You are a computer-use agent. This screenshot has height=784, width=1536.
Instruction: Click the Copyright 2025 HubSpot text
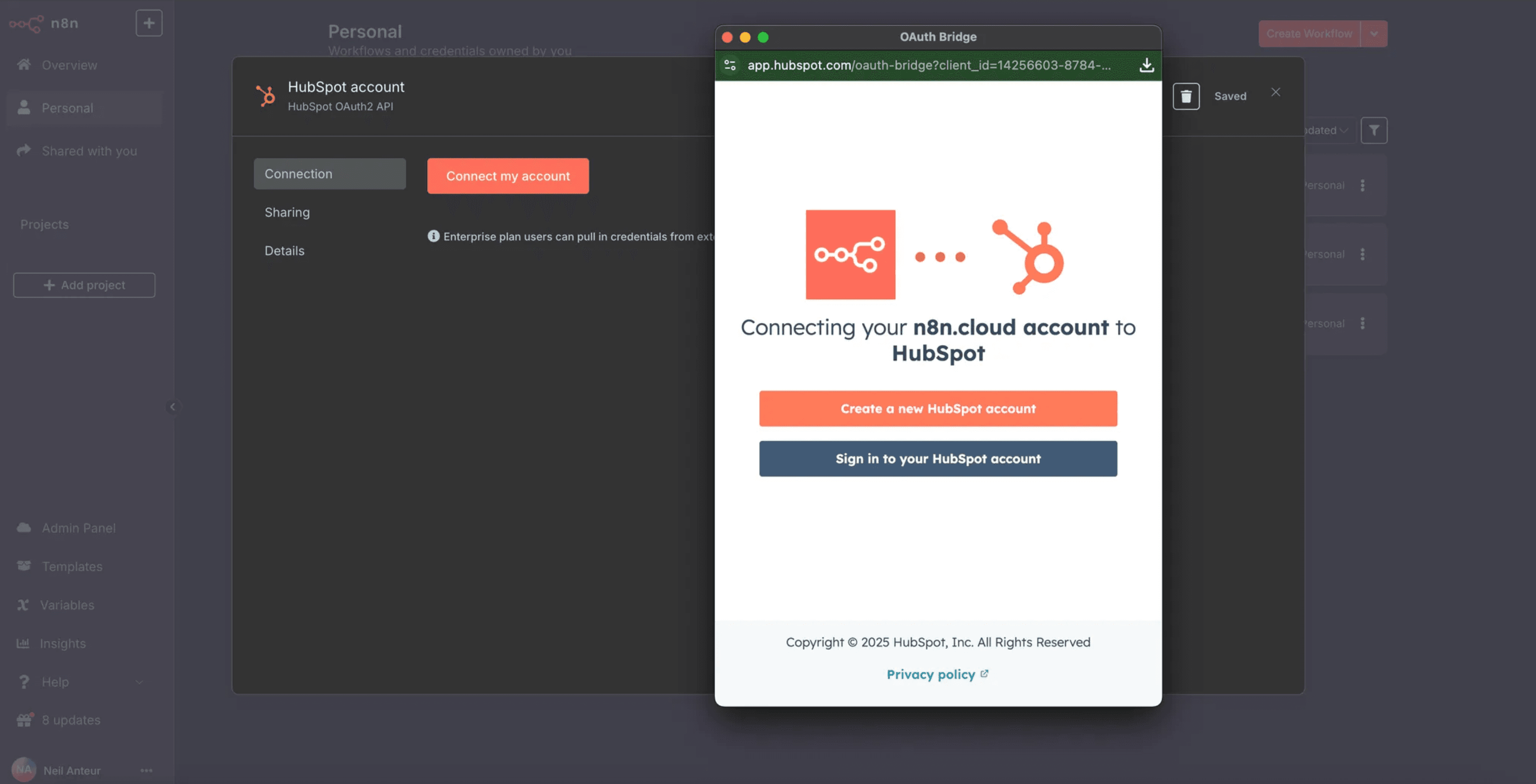point(938,642)
